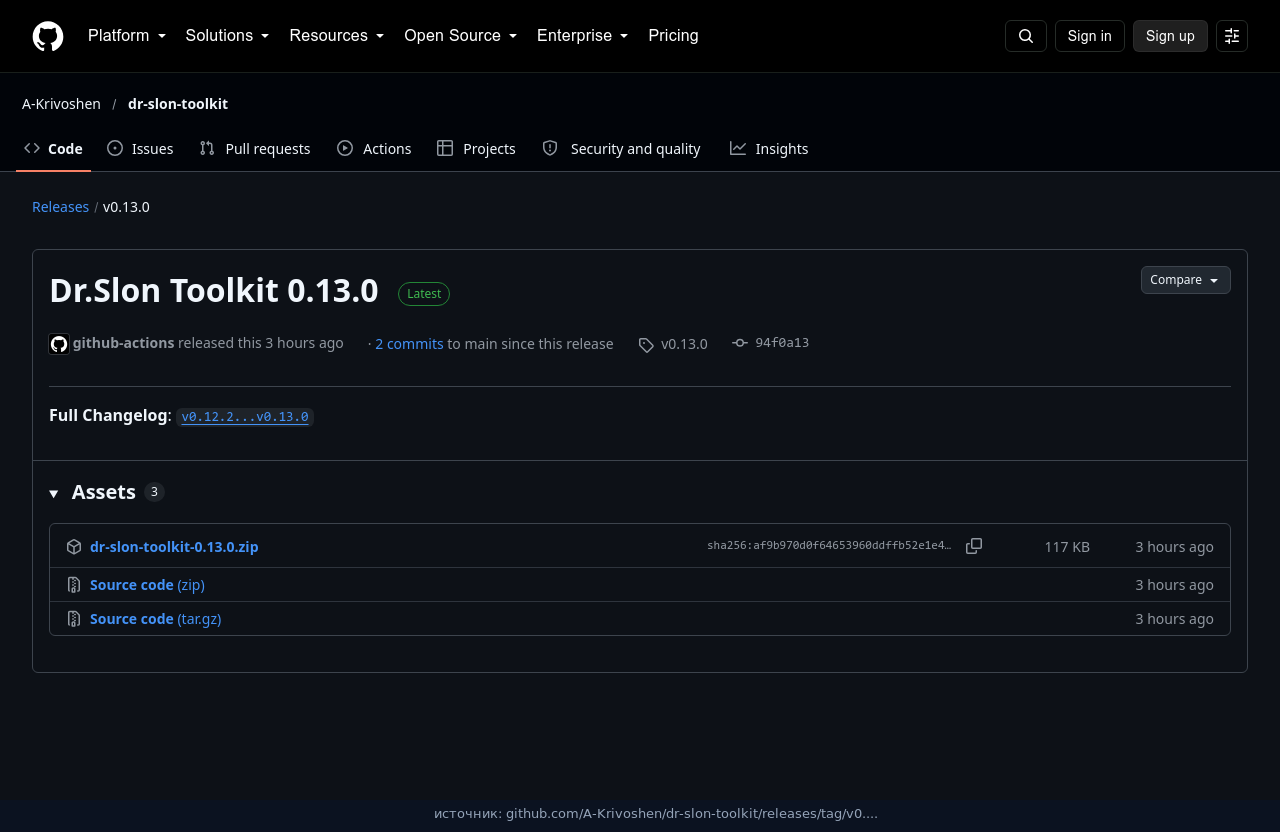Open the A-Krivoshen owner link
Viewport: 1280px width, 832px height.
[61, 104]
